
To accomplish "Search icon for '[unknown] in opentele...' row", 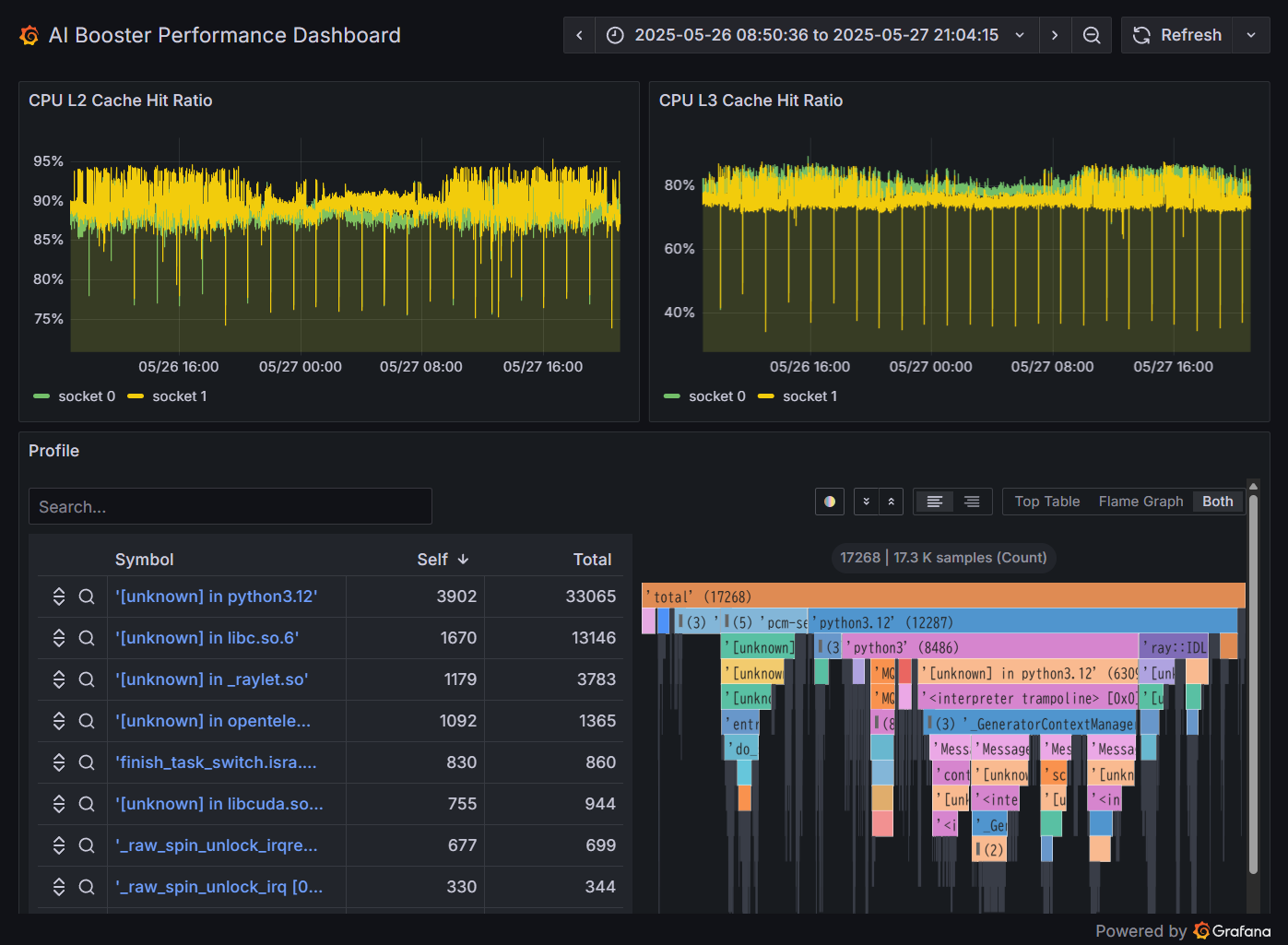I will [x=87, y=721].
